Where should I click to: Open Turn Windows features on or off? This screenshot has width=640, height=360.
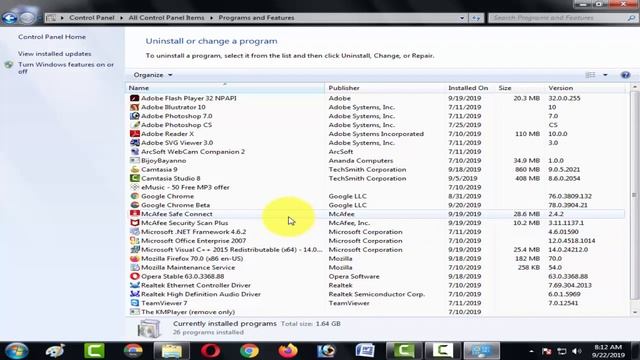tap(66, 68)
